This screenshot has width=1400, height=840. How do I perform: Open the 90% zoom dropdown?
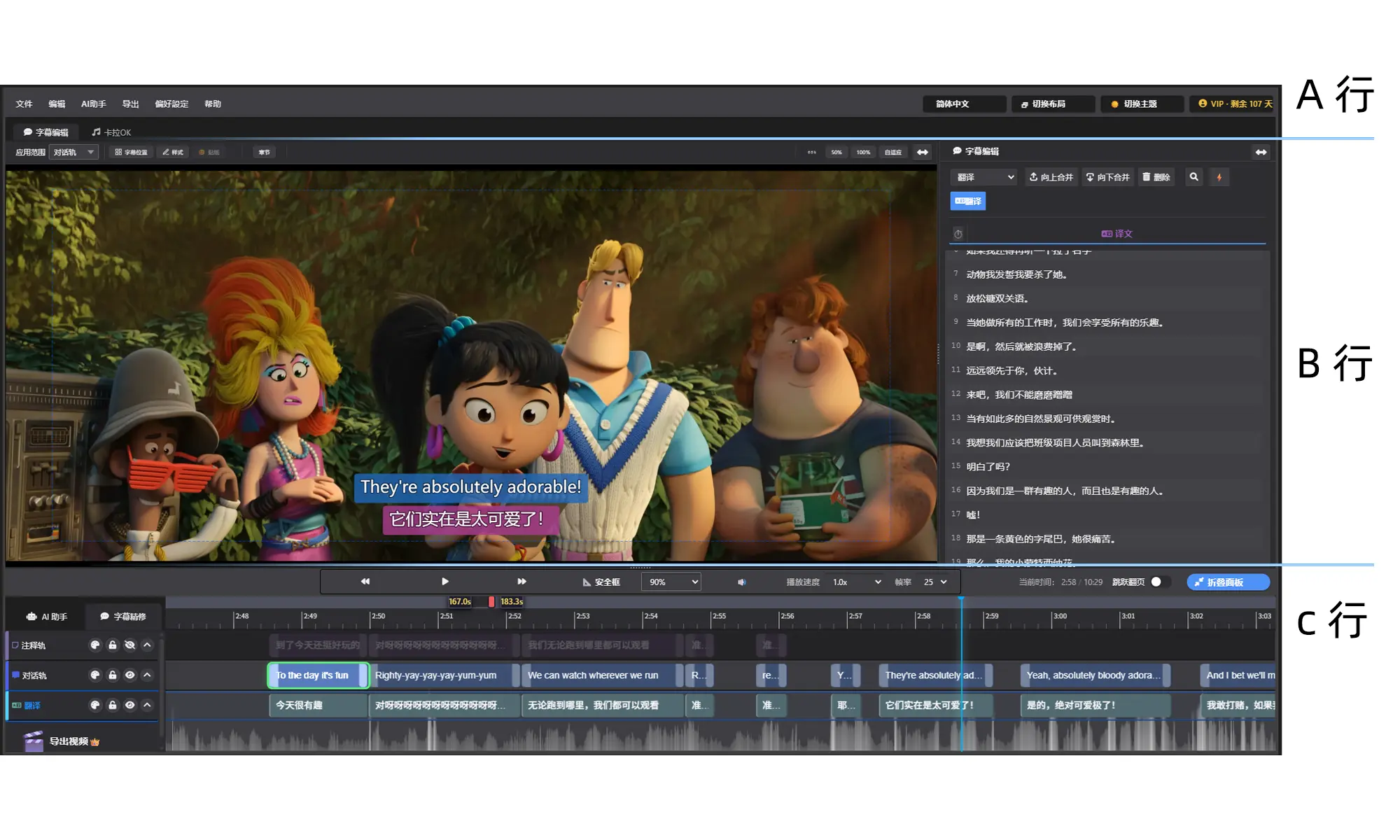[671, 582]
